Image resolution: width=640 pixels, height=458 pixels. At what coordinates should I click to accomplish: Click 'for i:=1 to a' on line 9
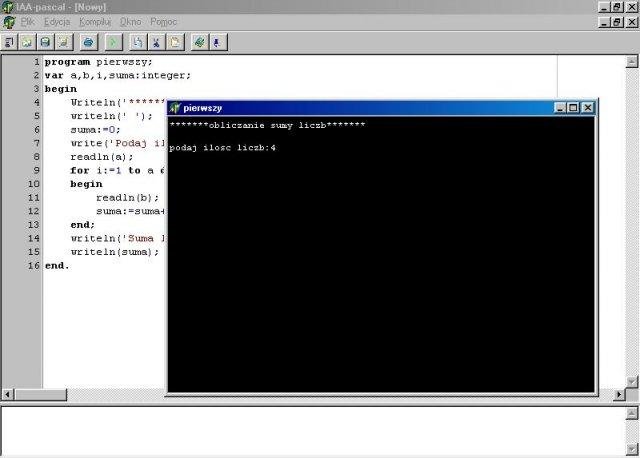[112, 171]
